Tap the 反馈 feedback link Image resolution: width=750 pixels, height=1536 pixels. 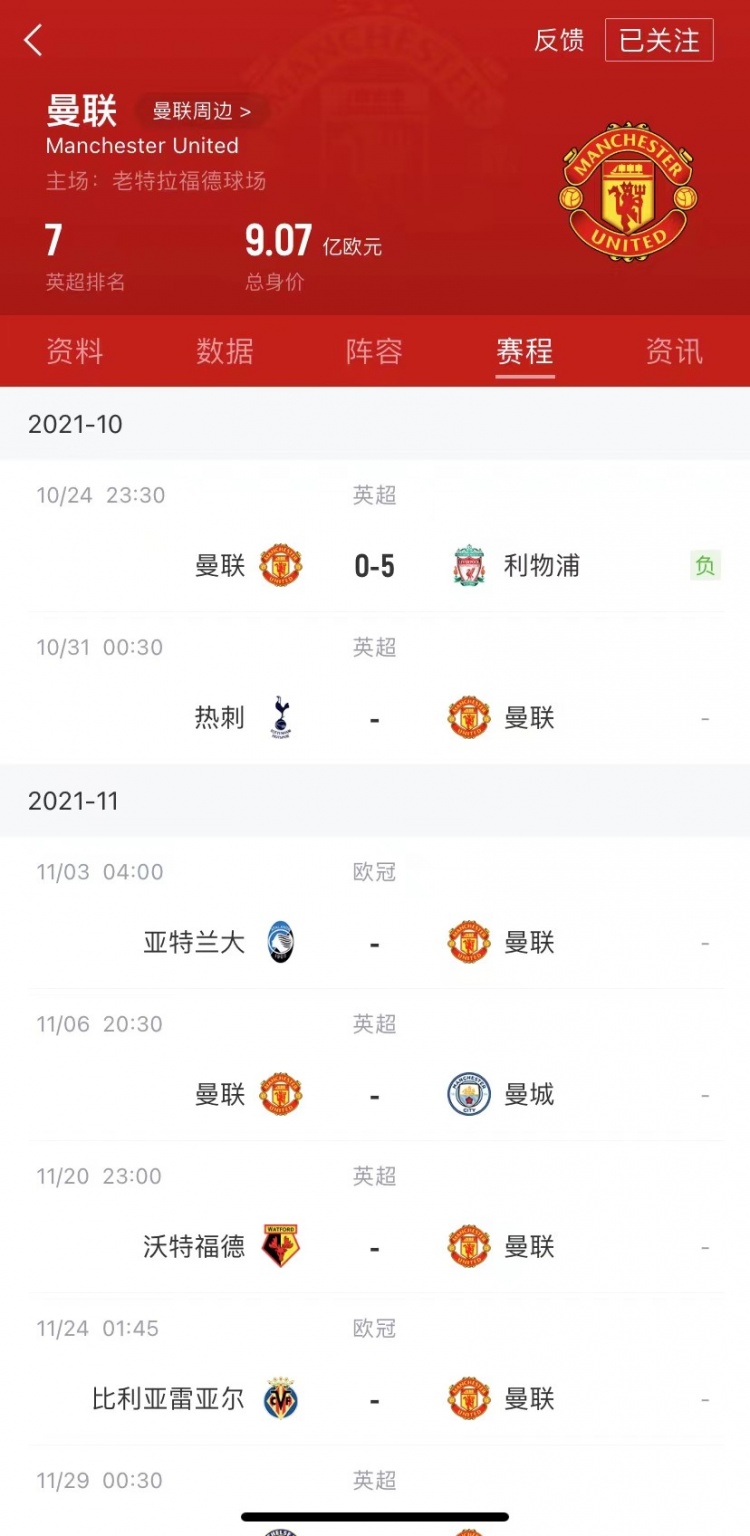point(559,41)
